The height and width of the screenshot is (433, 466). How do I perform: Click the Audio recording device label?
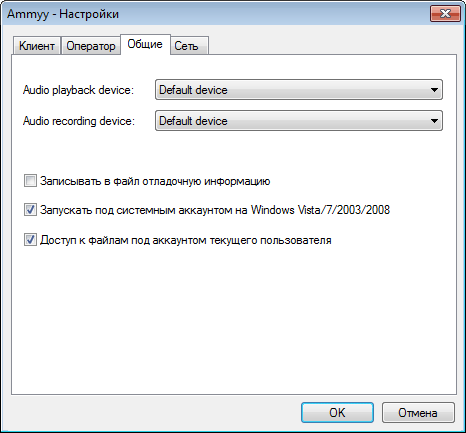[79, 121]
